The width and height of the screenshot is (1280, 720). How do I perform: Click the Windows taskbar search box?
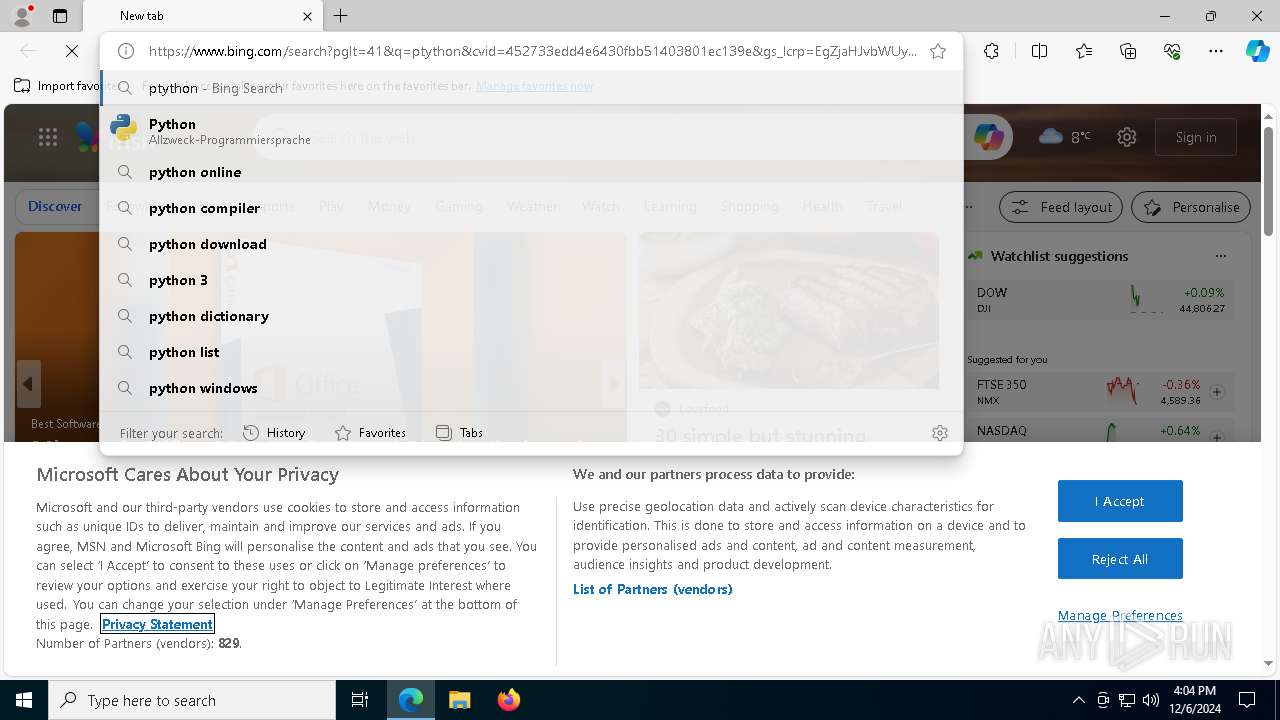point(192,700)
